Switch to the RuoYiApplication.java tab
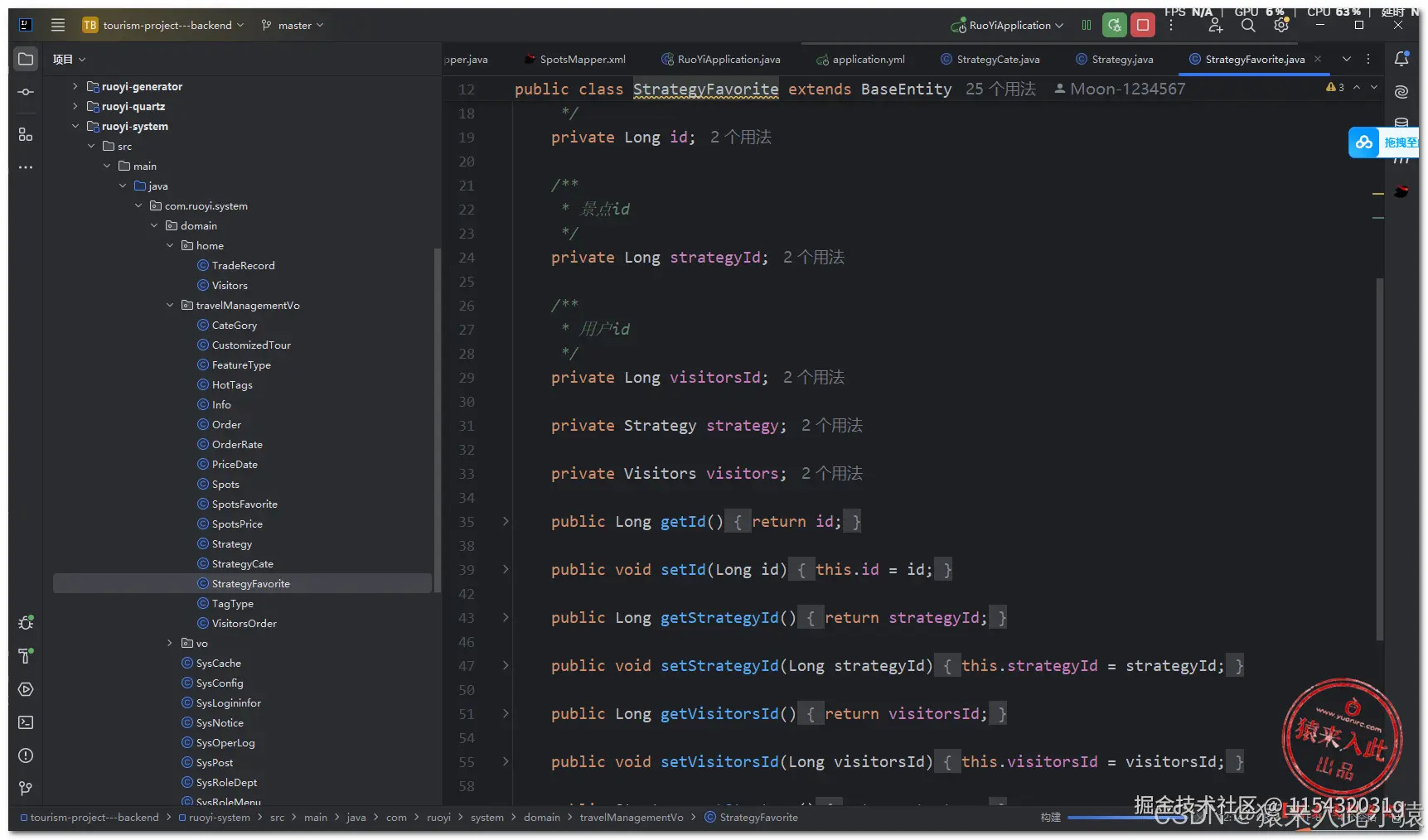 click(x=720, y=59)
